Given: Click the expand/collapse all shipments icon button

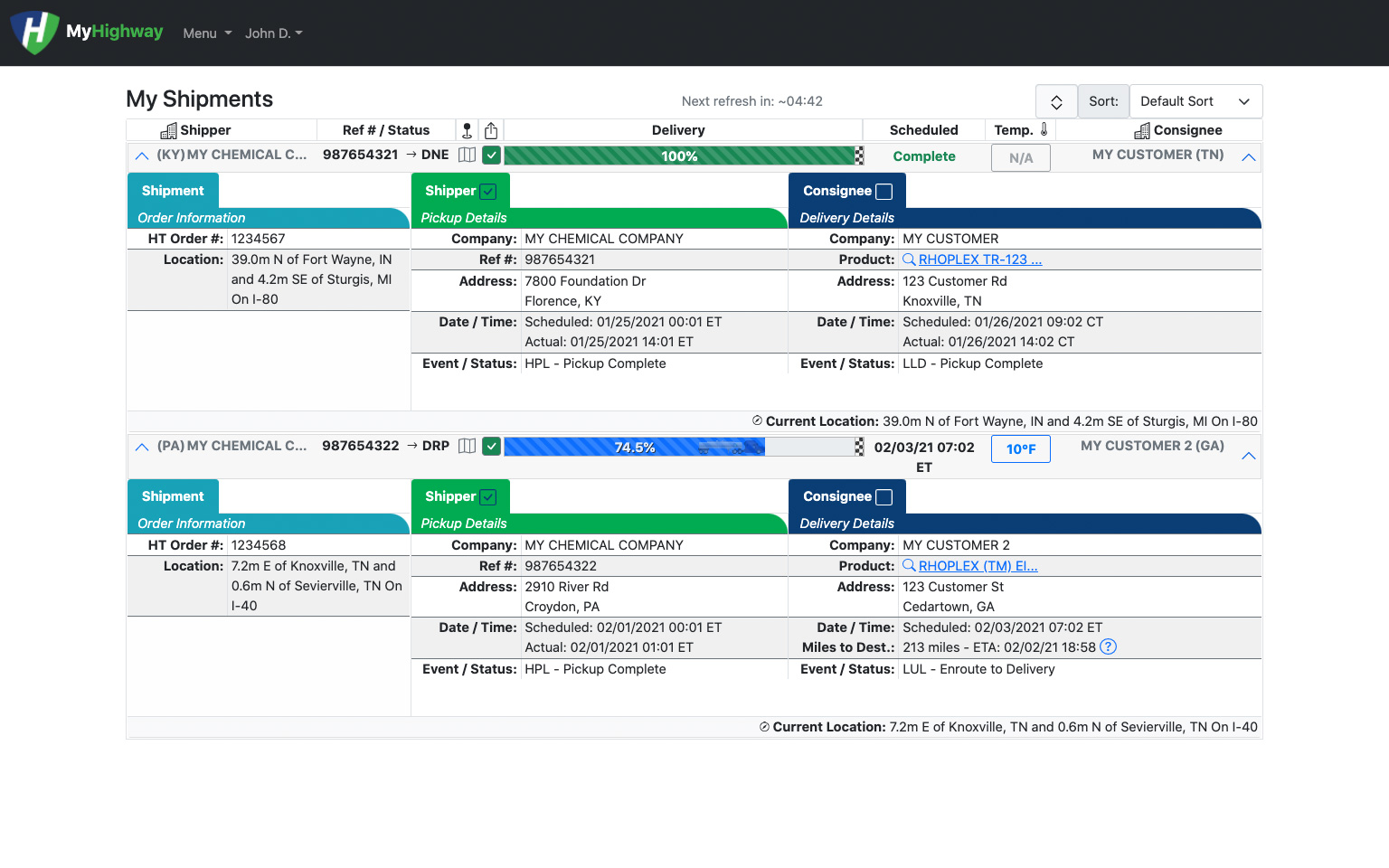Looking at the screenshot, I should point(1055,101).
